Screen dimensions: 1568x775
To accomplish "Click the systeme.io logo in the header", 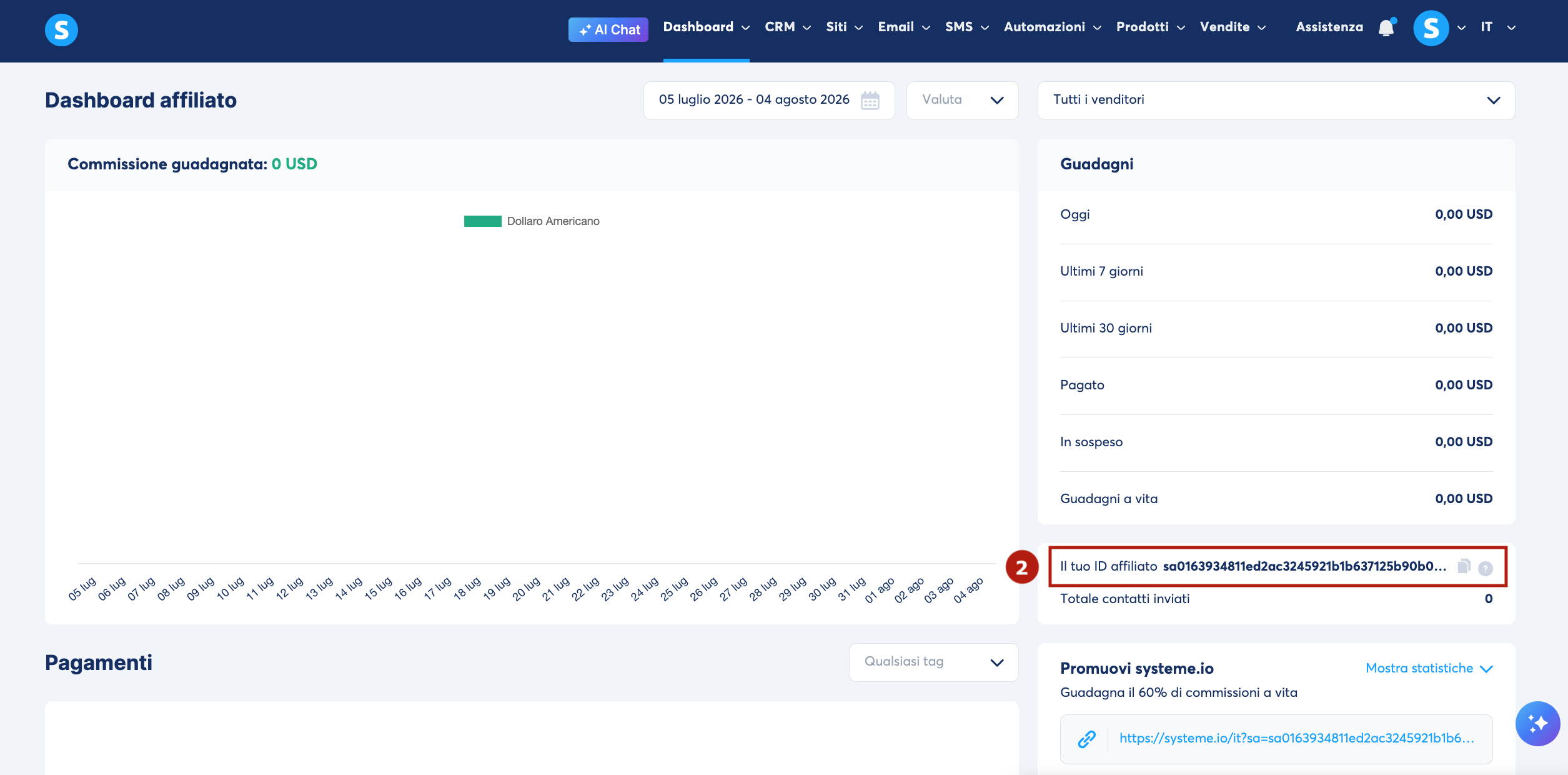I will point(61,29).
